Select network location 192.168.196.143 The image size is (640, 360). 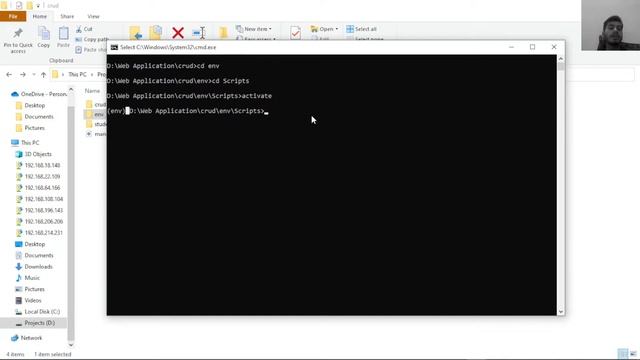coord(39,210)
